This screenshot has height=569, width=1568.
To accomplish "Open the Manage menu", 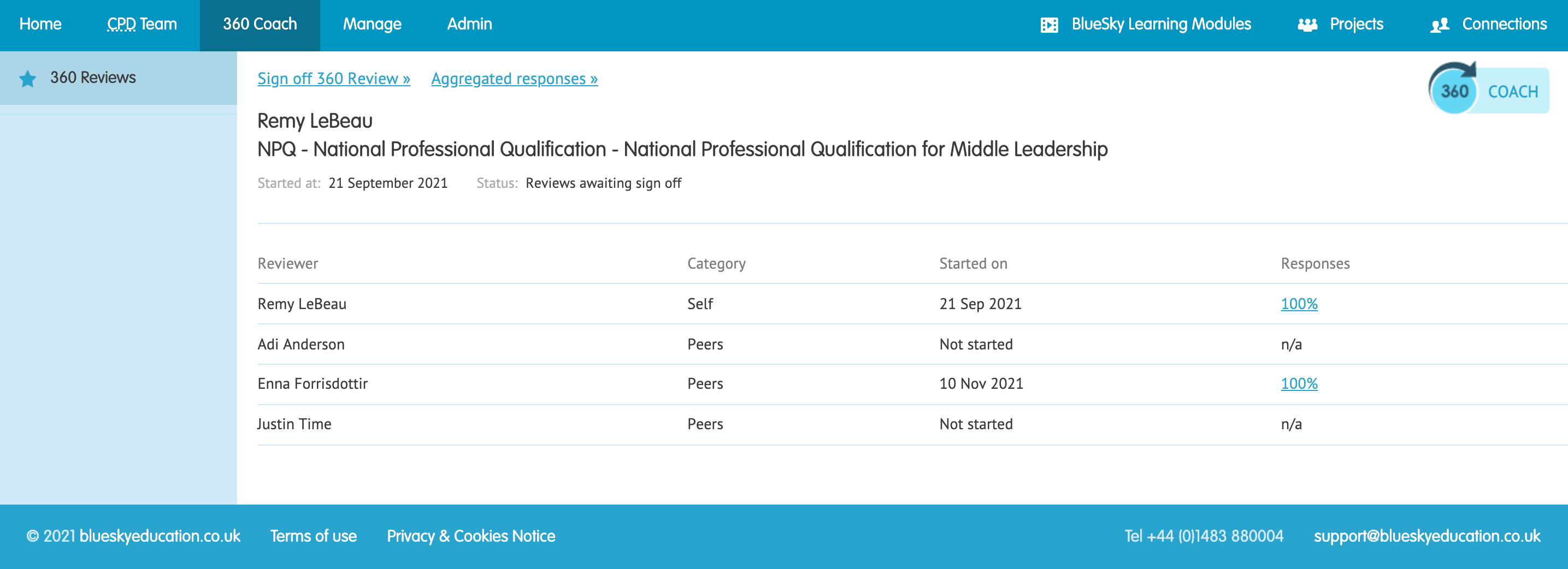I will (372, 25).
